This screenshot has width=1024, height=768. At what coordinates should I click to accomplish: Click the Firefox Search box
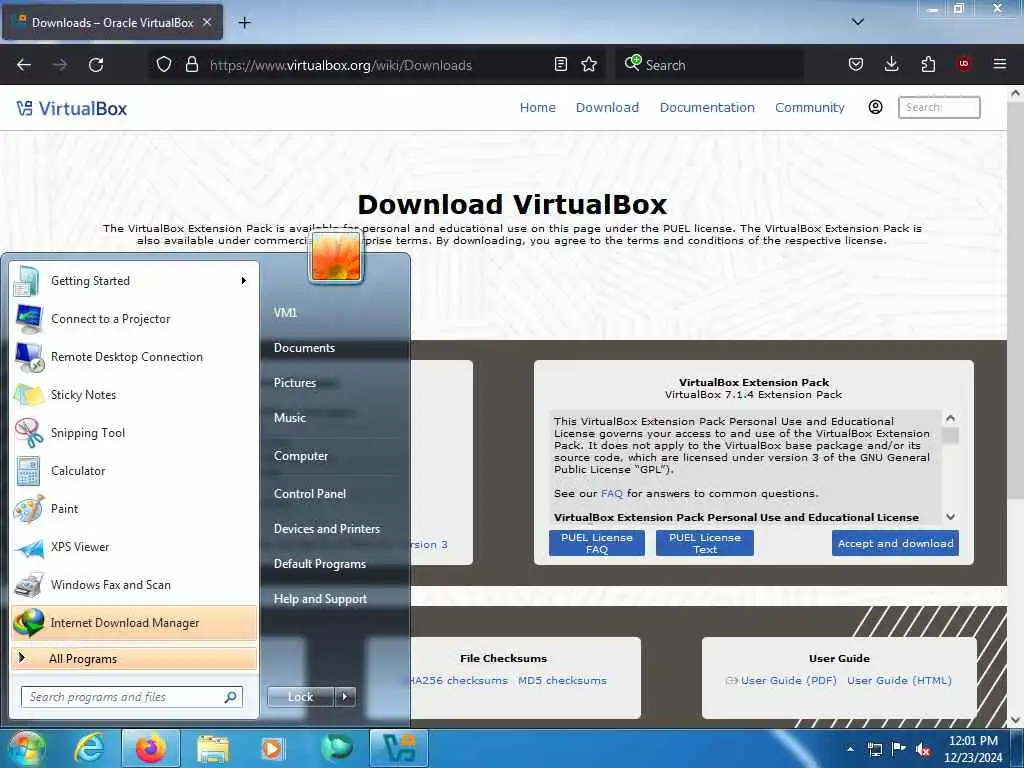coord(709,65)
